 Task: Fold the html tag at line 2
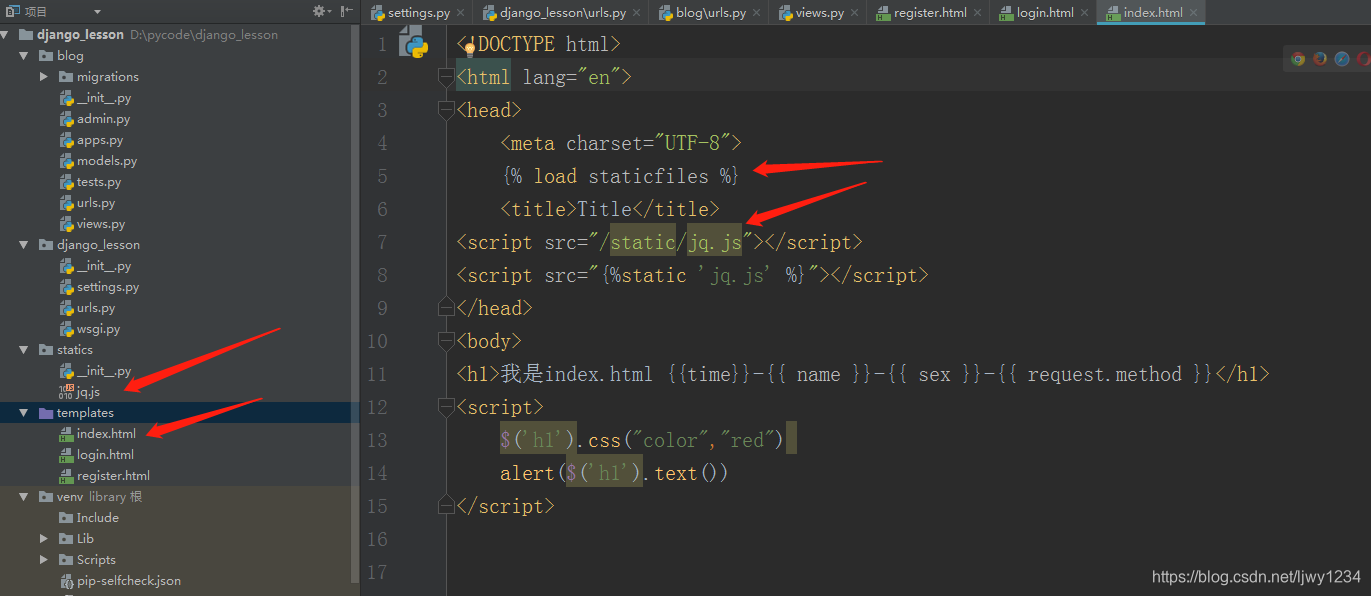[446, 77]
